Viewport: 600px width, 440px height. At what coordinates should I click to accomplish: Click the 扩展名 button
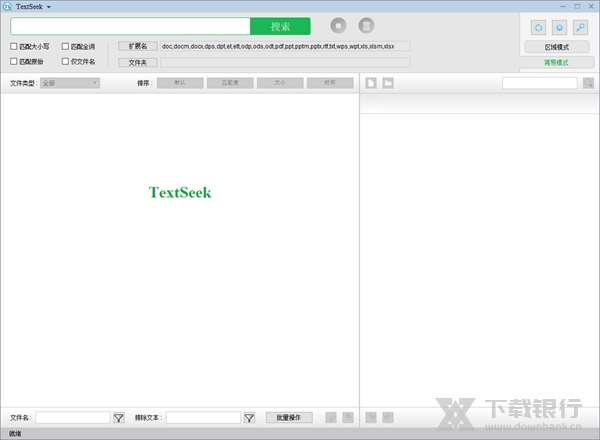[x=138, y=46]
